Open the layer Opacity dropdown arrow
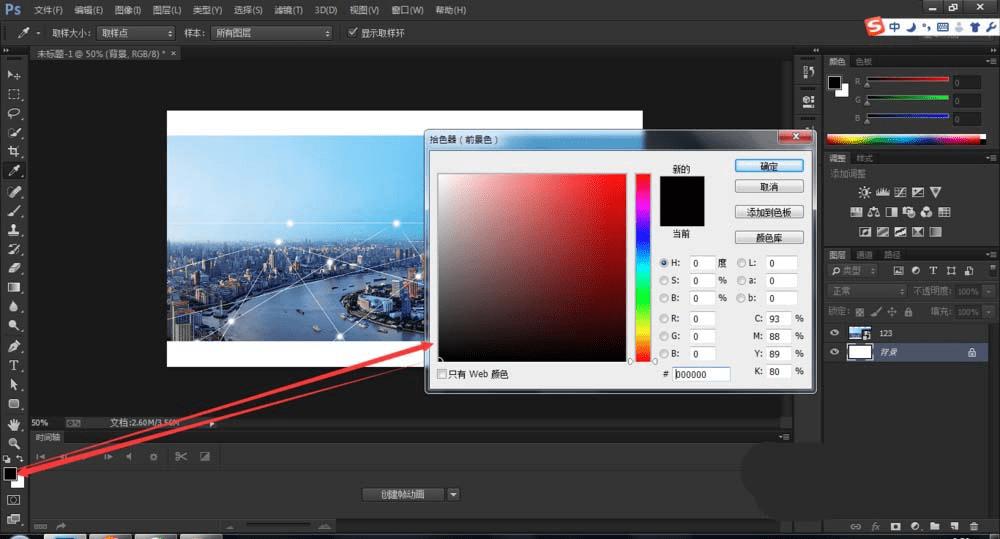Viewport: 1000px width, 539px height. pos(988,291)
